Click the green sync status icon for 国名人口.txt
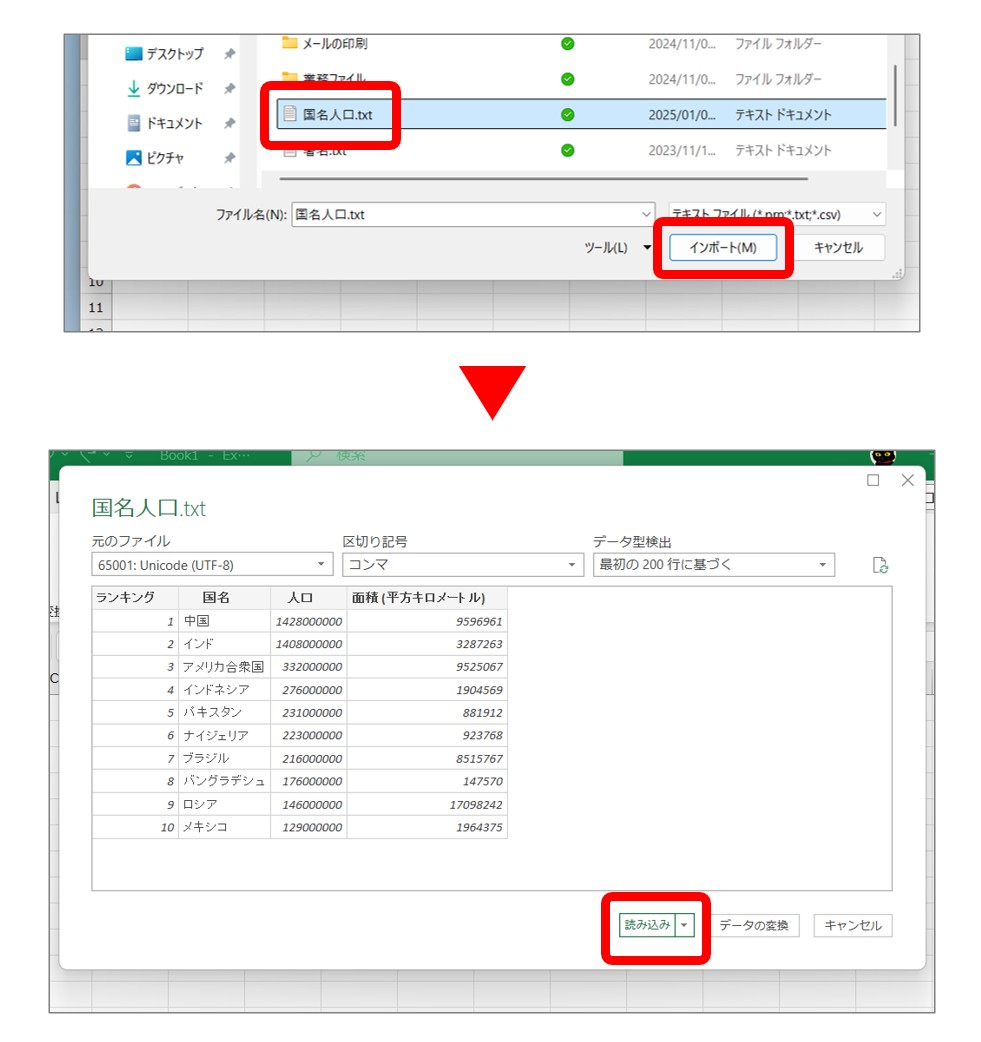 568,115
